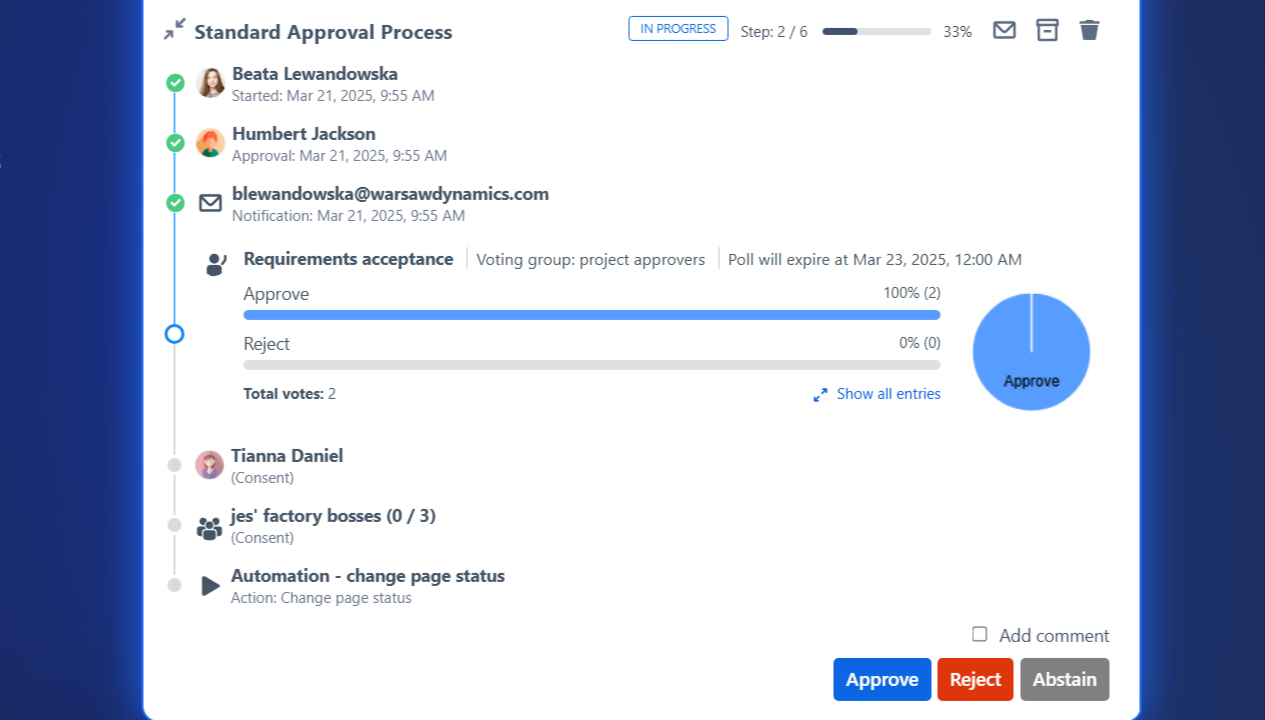Screen dimensions: 1265x720
Task: Click the IN PROGRESS status badge
Action: (x=678, y=29)
